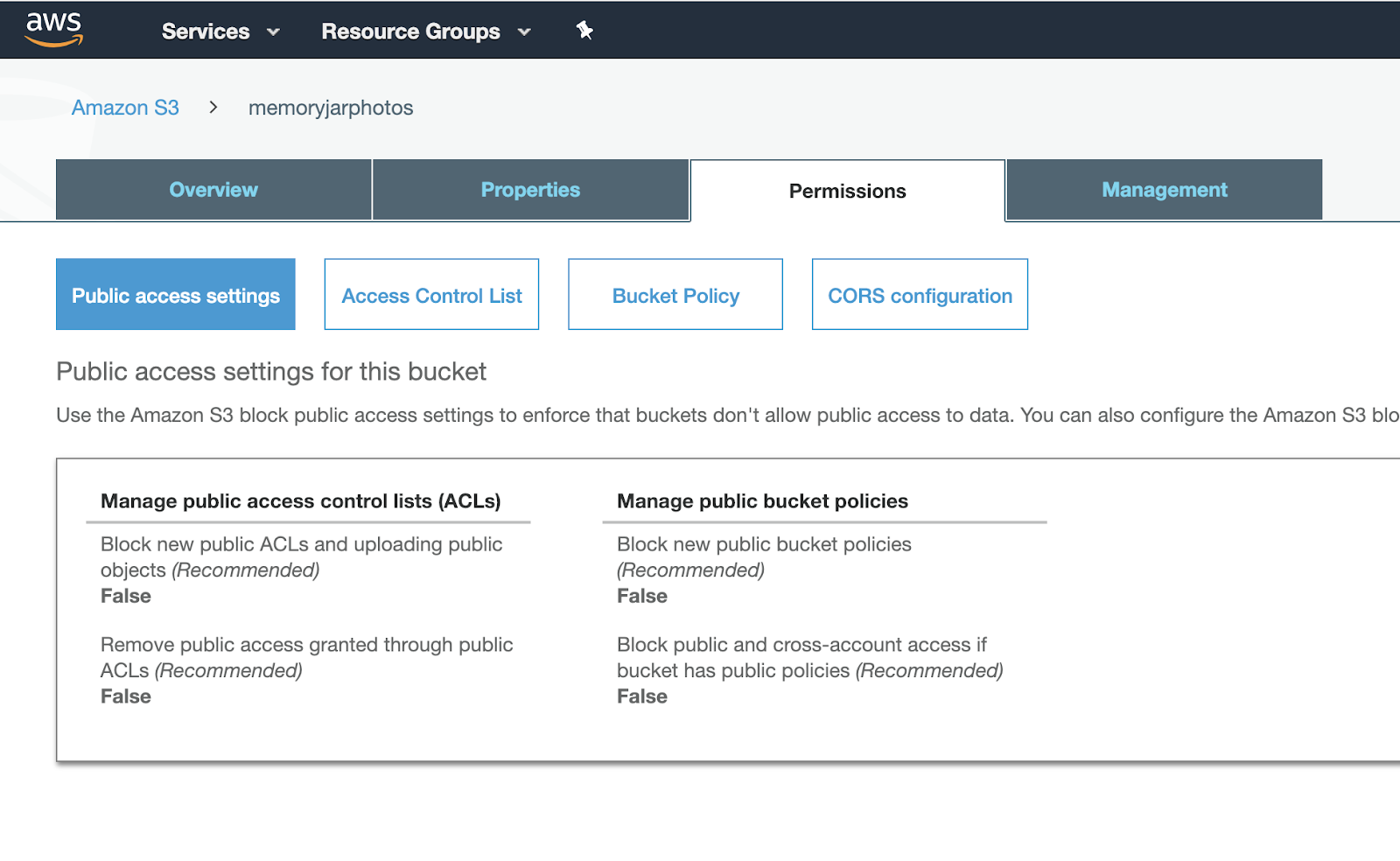The height and width of the screenshot is (861, 1400).
Task: Open CORS configuration section
Action: pos(920,294)
